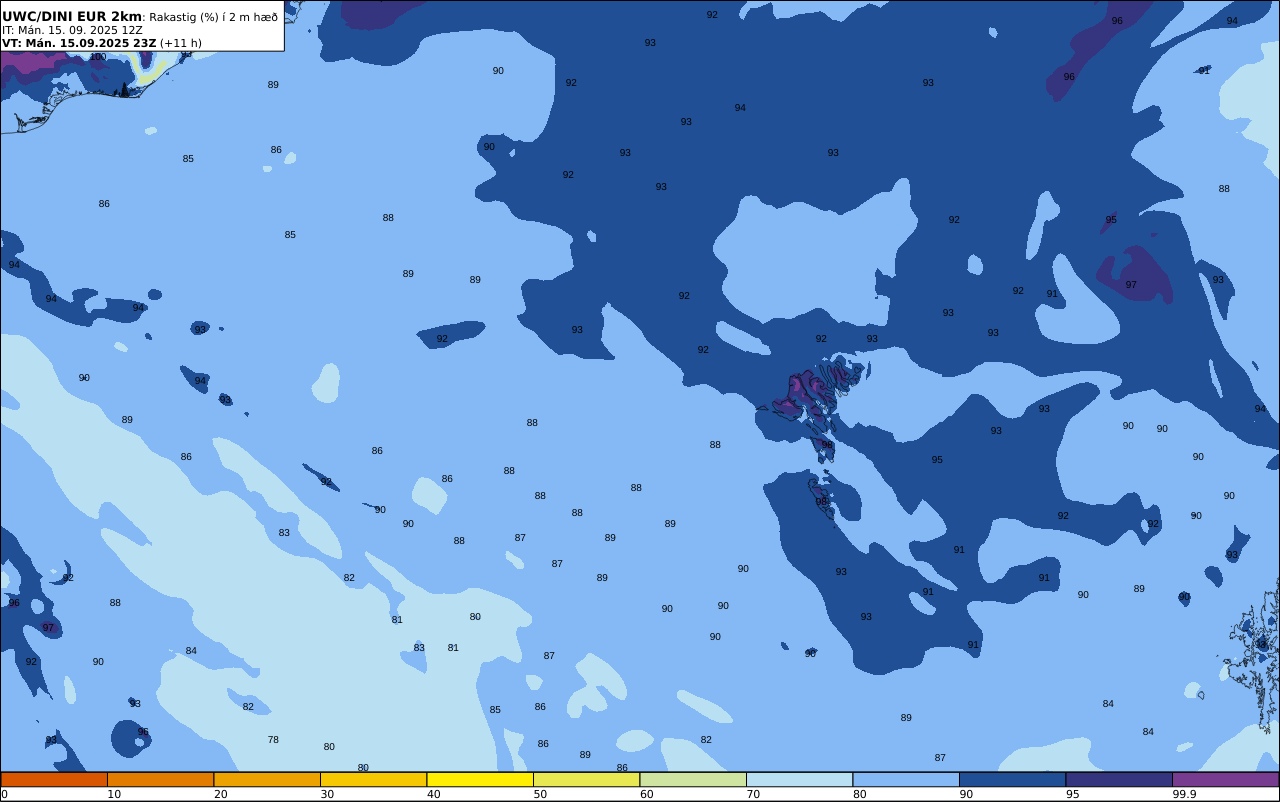The image size is (1280, 802).
Task: Click the legend tick label "20"
Action: (x=220, y=794)
